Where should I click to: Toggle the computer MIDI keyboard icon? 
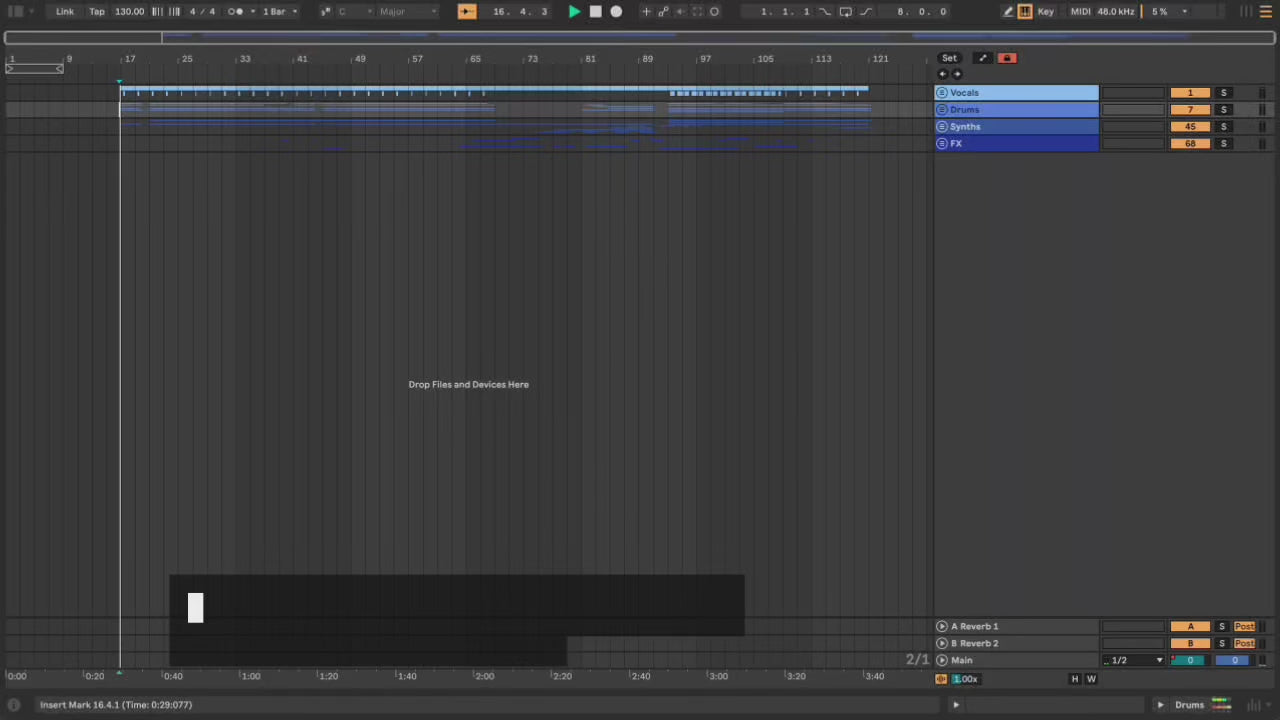[x=1025, y=12]
